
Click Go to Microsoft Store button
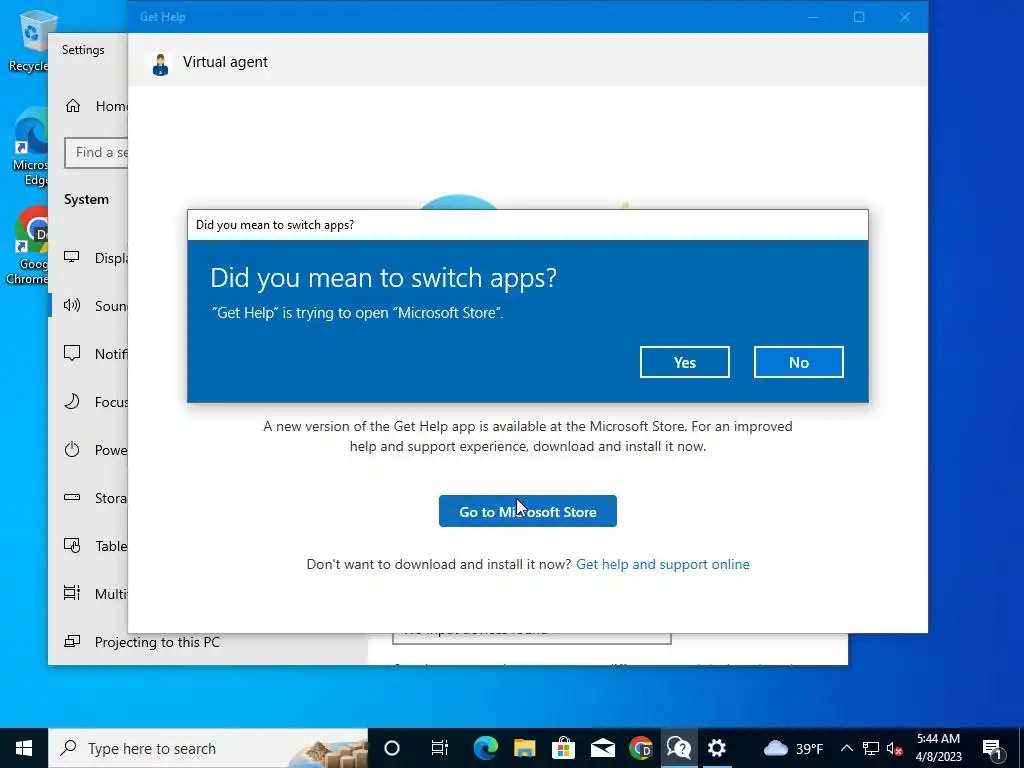528,511
